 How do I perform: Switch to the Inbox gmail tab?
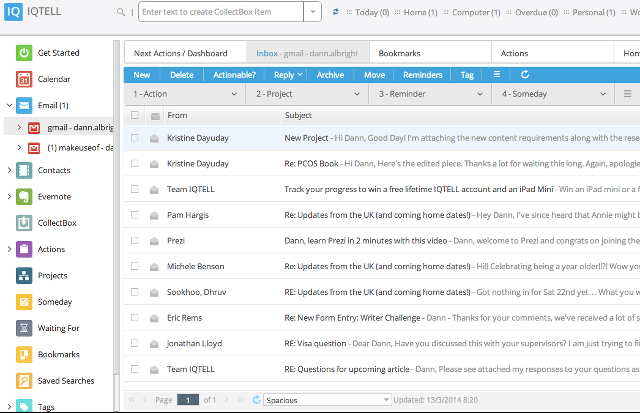point(307,53)
